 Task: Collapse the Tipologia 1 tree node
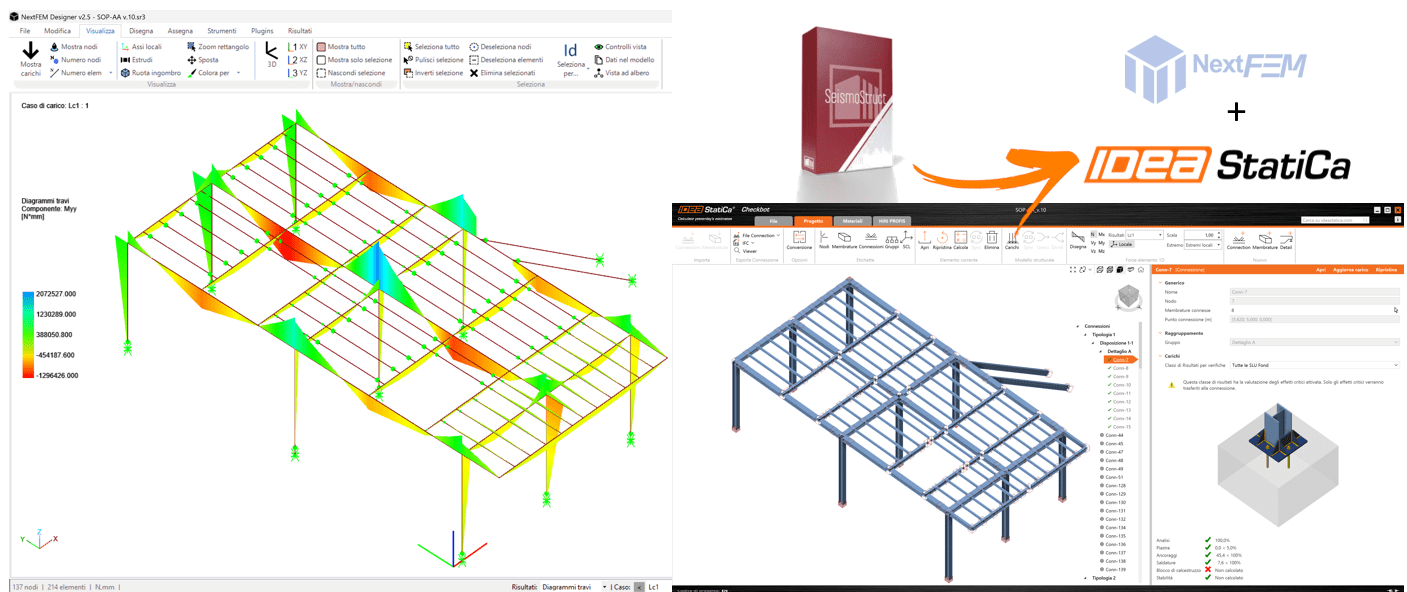[1086, 335]
